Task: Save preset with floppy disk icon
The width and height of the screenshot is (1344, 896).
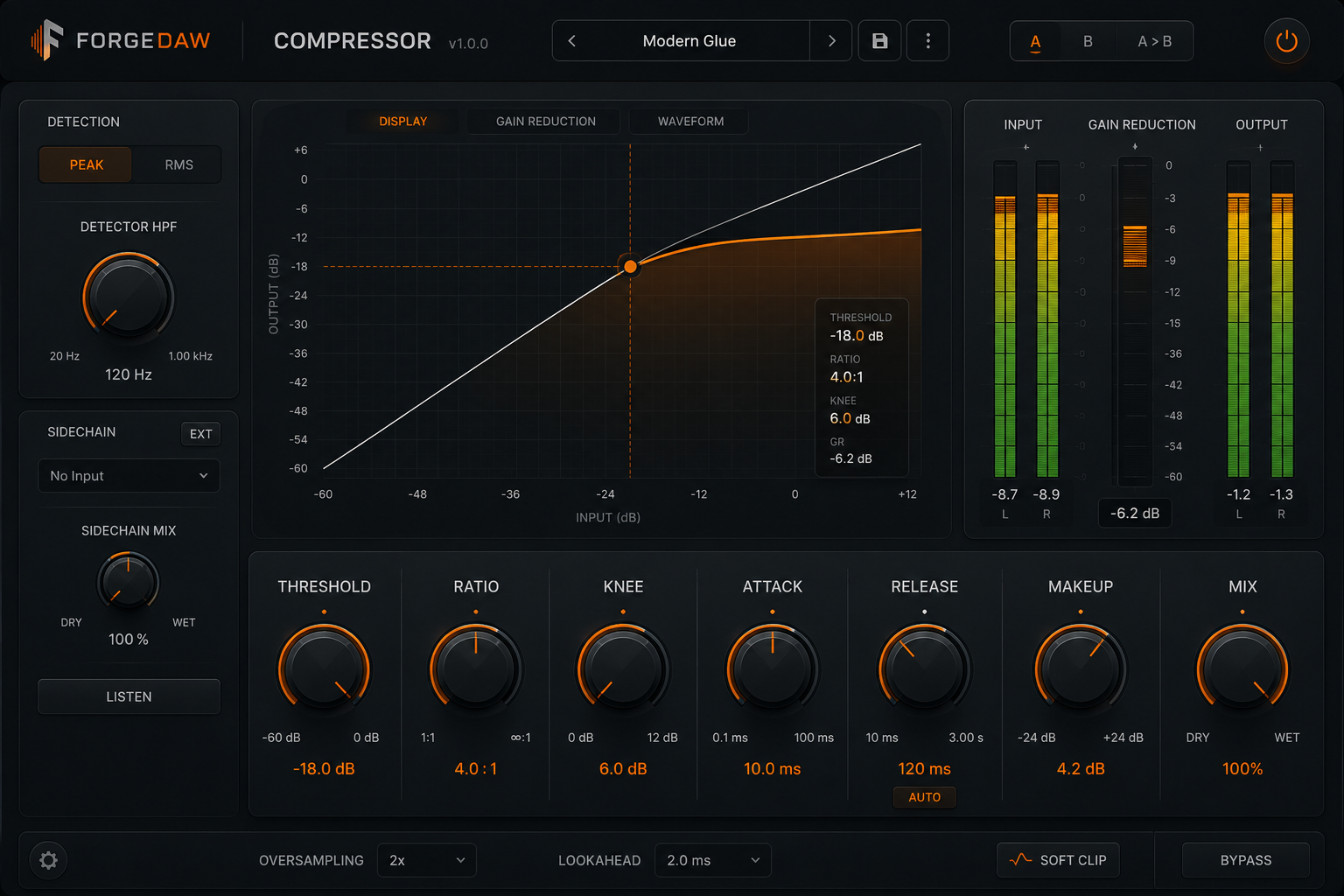Action: coord(880,41)
